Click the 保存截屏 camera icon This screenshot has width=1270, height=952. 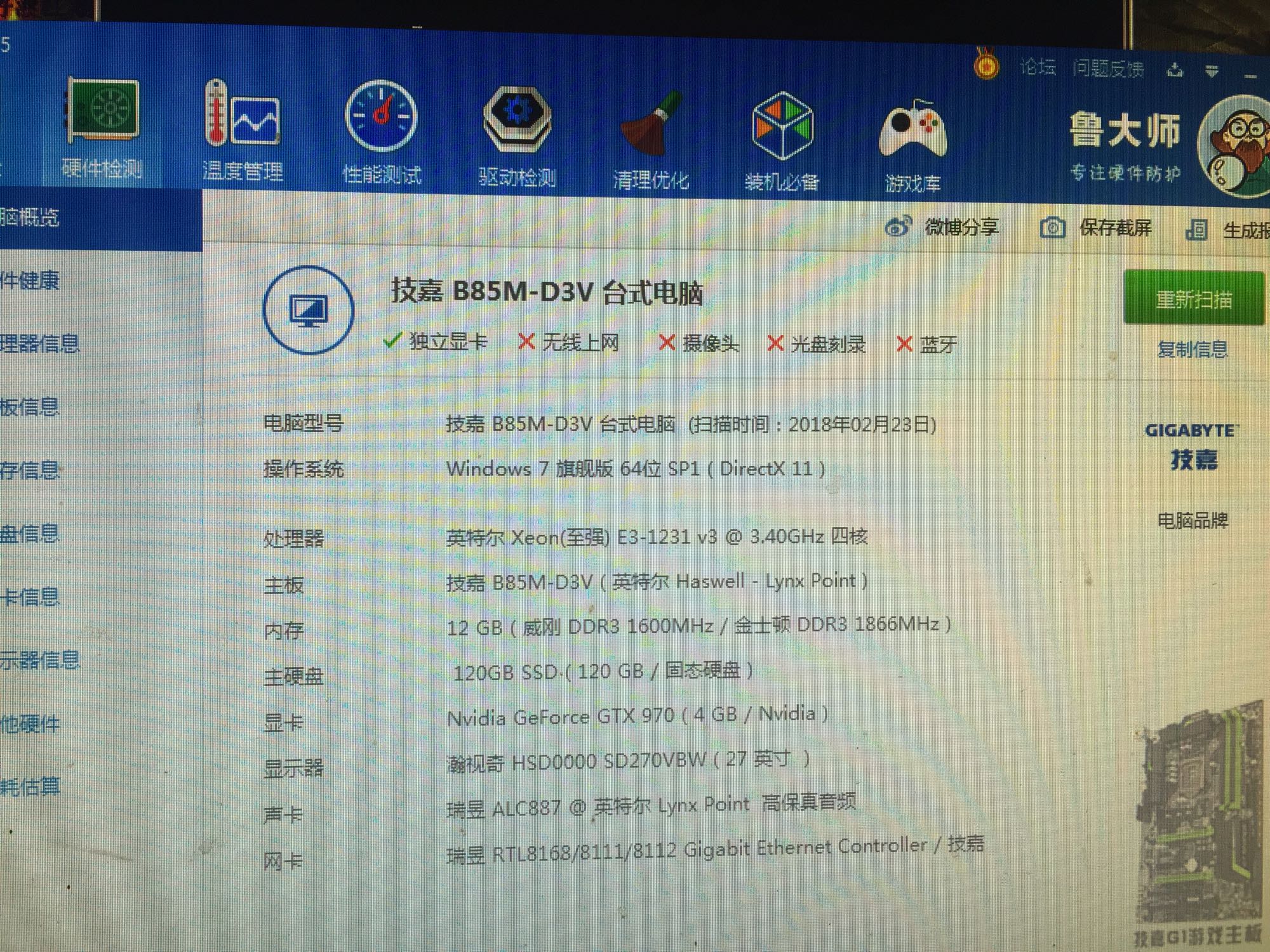[1052, 228]
